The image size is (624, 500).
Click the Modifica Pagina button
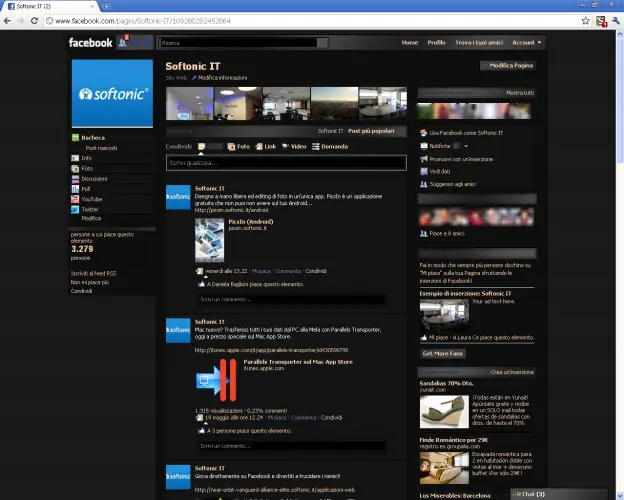pyautogui.click(x=508, y=65)
